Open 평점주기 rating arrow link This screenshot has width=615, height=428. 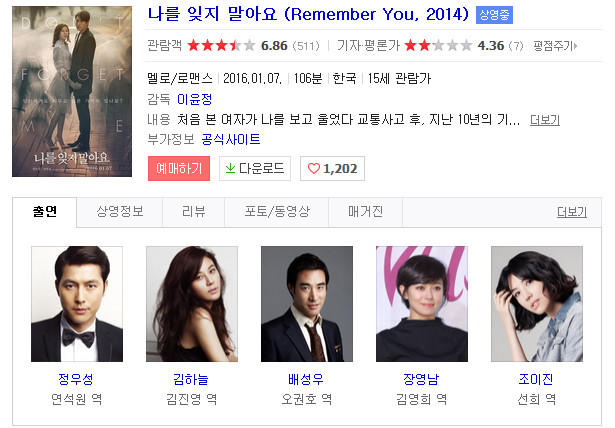[x=555, y=46]
